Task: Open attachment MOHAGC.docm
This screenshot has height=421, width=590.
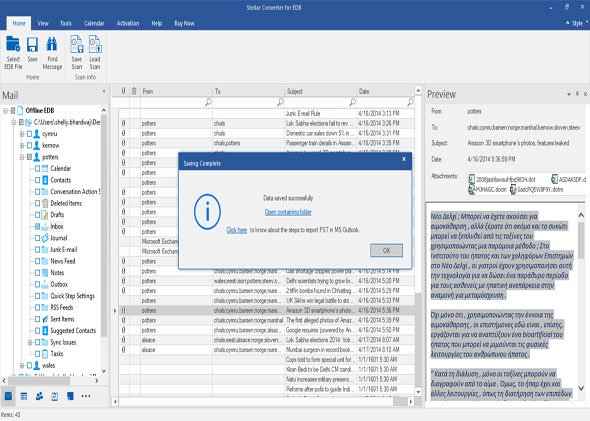Action: [x=487, y=189]
